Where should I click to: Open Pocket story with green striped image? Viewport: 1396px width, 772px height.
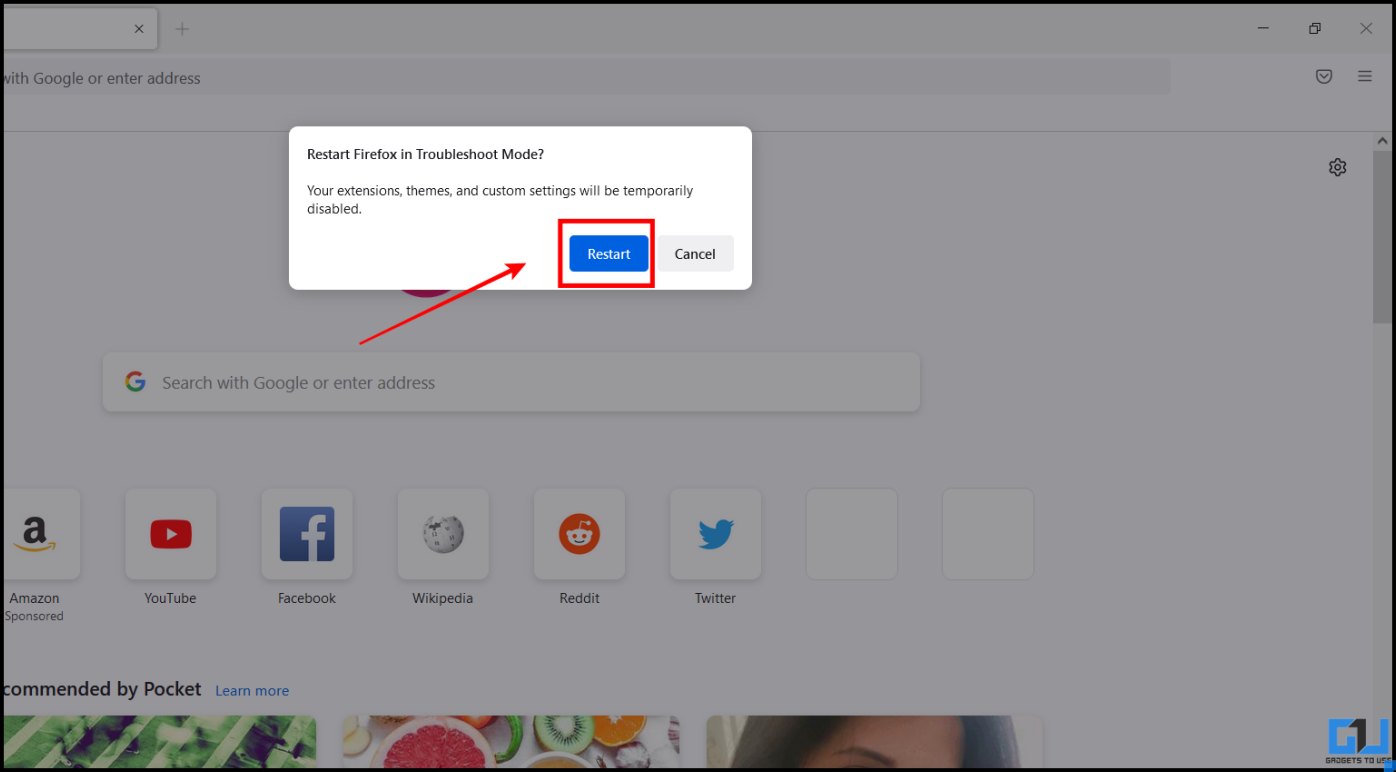[x=160, y=742]
